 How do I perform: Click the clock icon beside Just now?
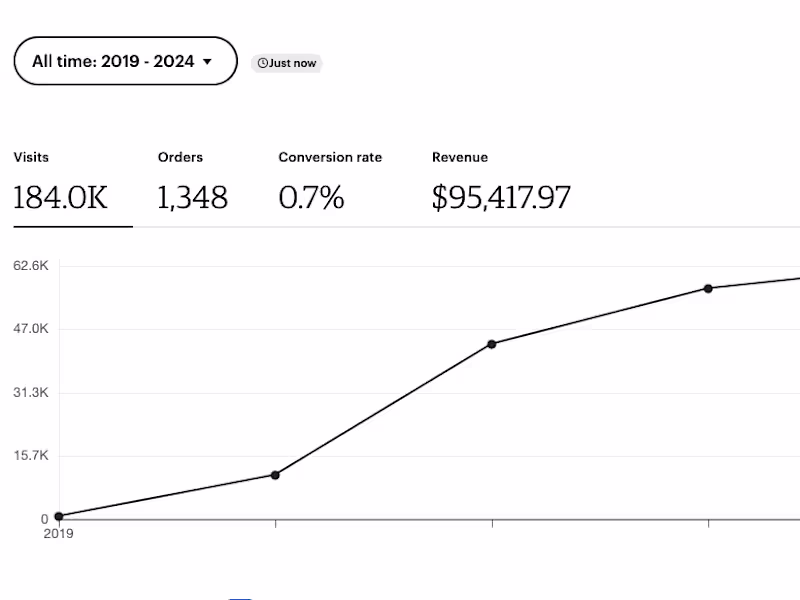click(x=262, y=63)
